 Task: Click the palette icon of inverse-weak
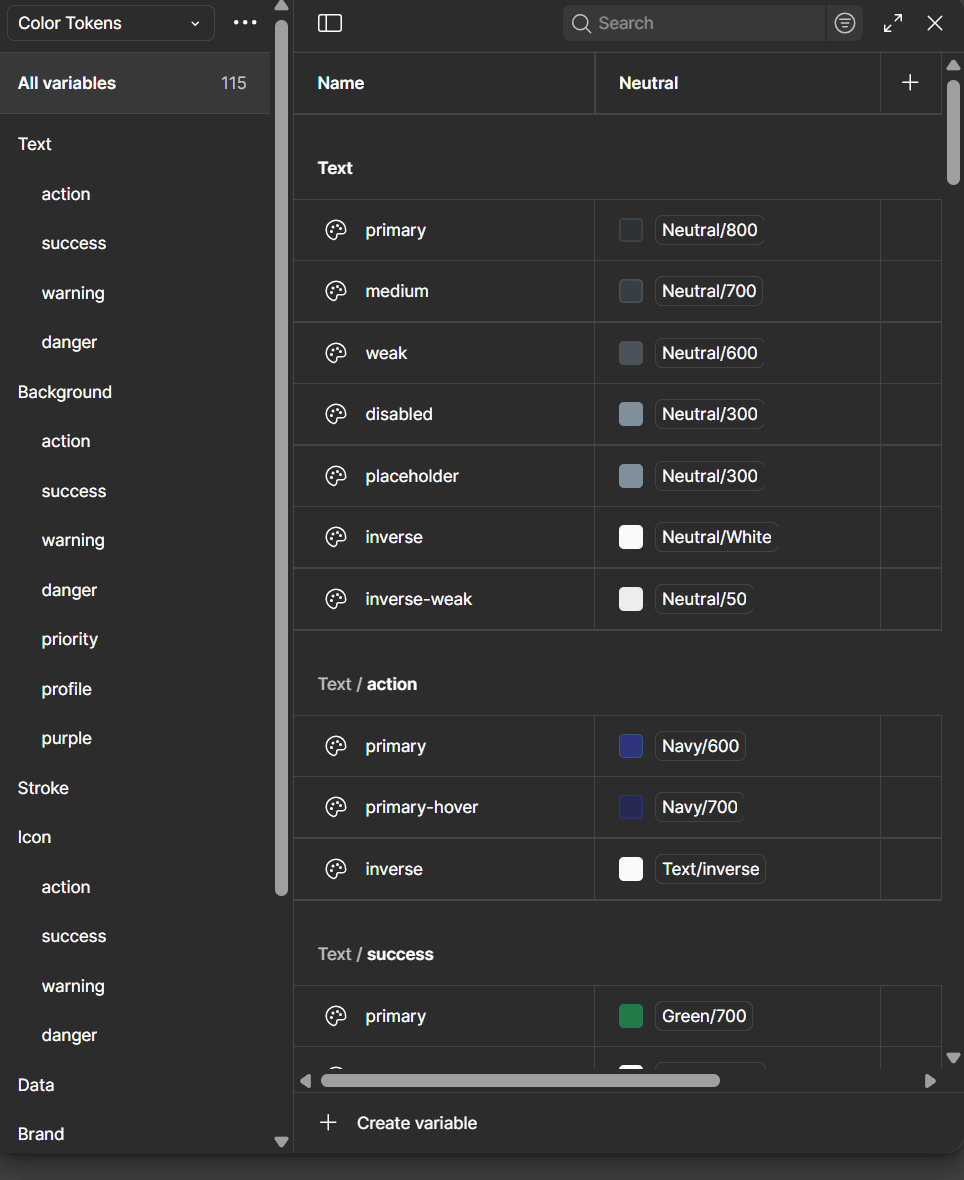point(336,599)
